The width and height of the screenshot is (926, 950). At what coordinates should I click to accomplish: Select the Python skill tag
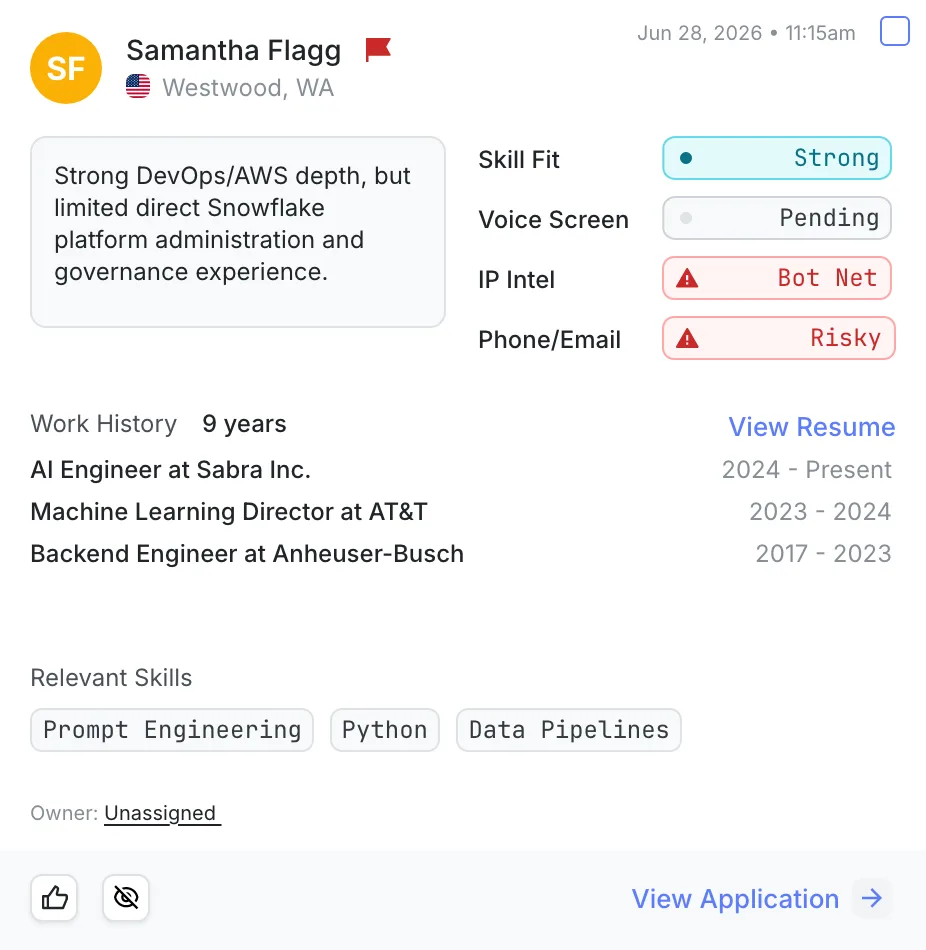(385, 730)
